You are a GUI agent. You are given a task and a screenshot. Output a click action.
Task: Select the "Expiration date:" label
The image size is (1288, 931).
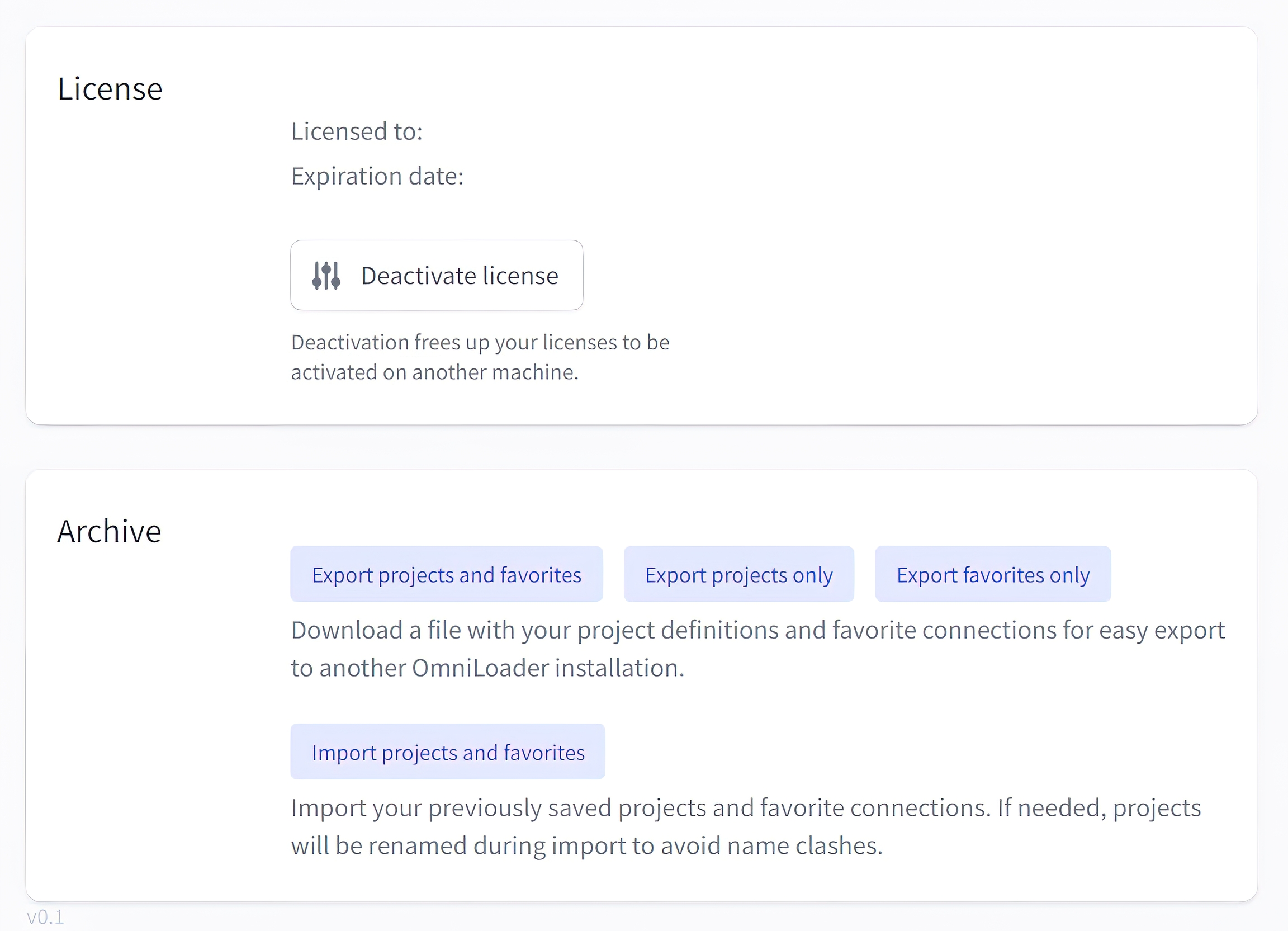pos(377,177)
